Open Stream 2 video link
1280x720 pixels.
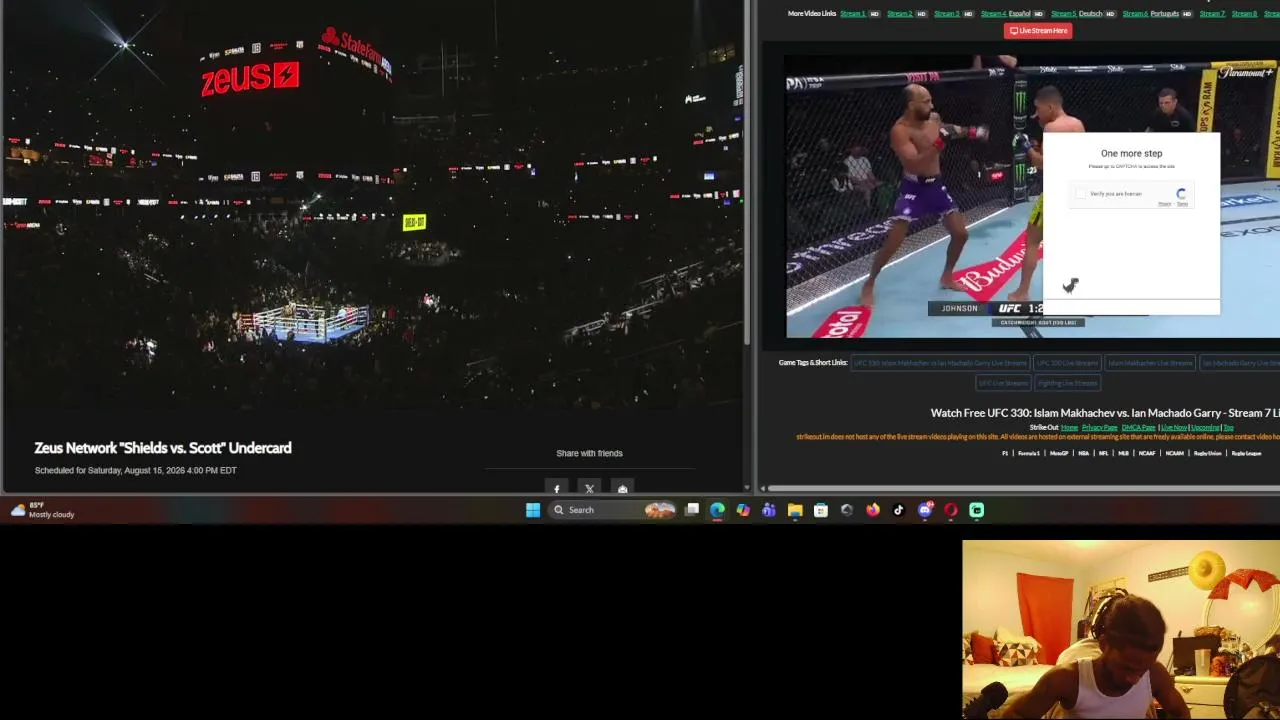click(899, 14)
